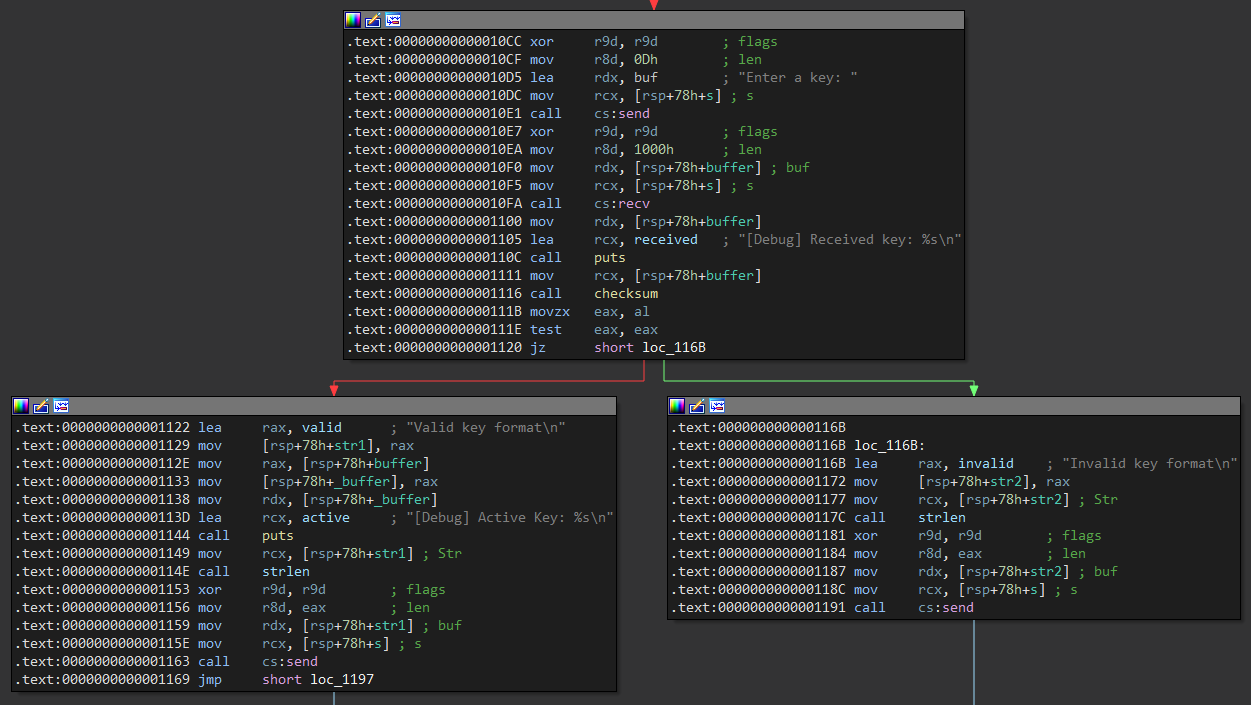Click the pencil icon on the loc_116B block
This screenshot has height=705, width=1251.
pos(697,406)
